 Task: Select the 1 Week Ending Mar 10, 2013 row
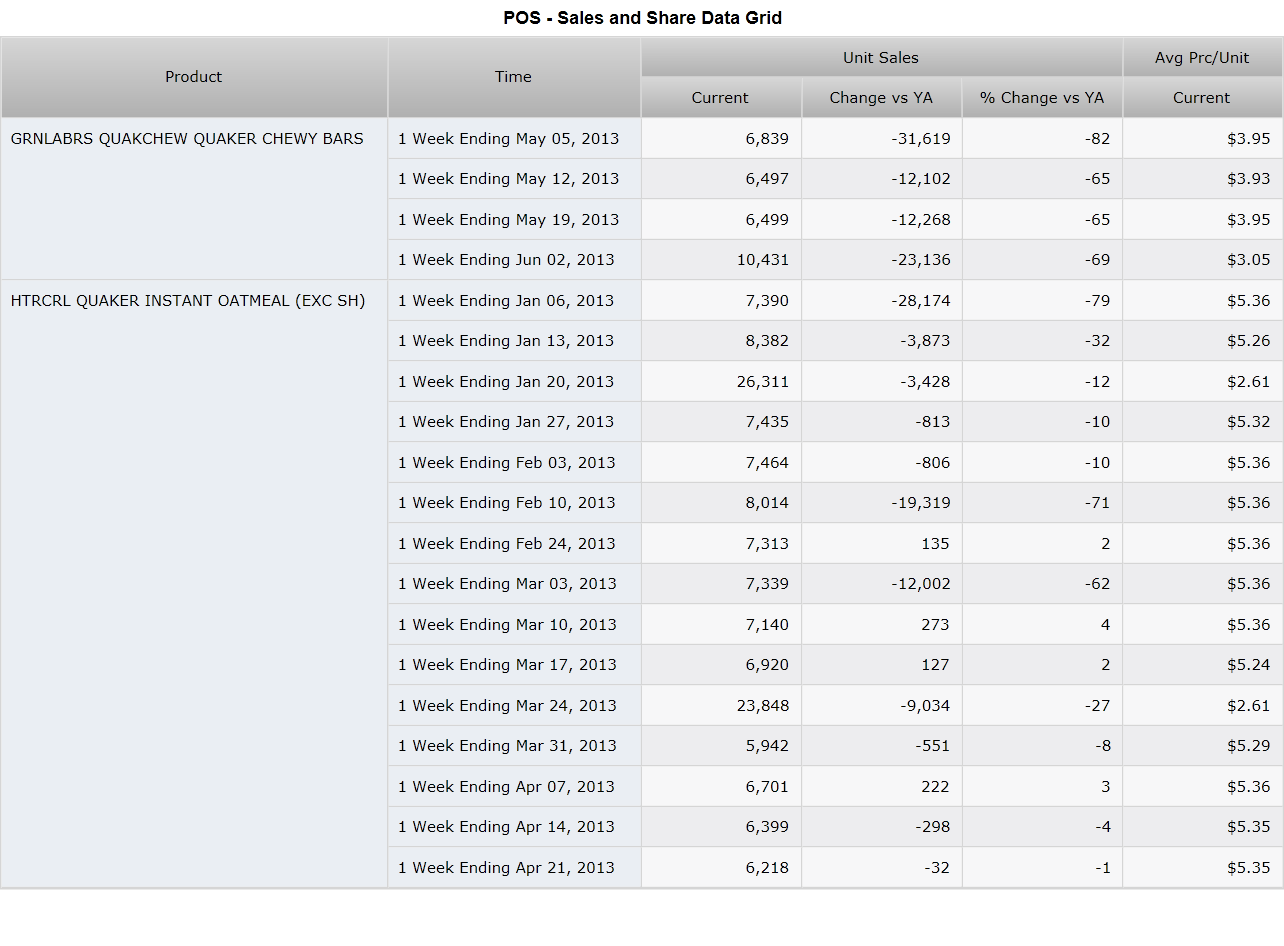pyautogui.click(x=514, y=625)
